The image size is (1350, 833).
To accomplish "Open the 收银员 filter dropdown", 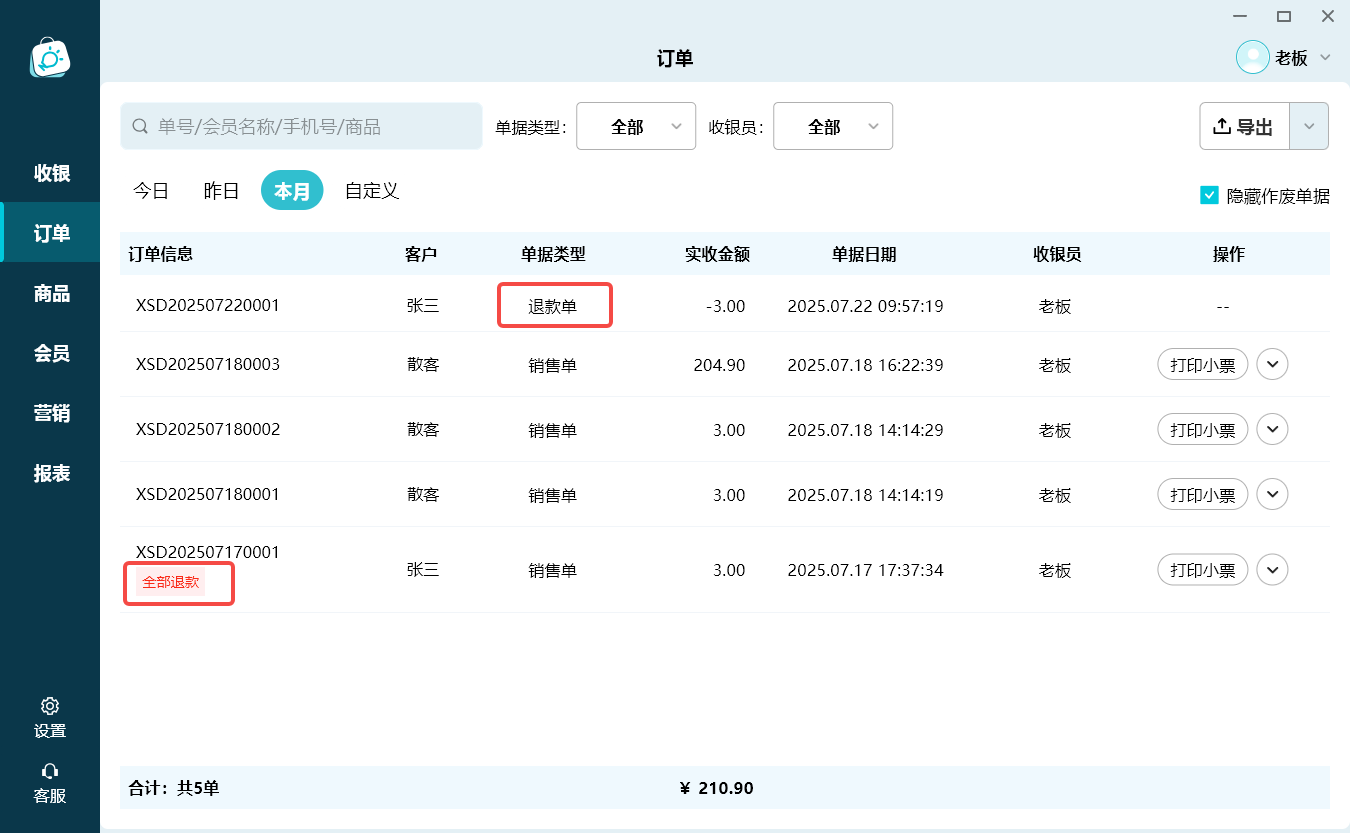I will point(833,126).
